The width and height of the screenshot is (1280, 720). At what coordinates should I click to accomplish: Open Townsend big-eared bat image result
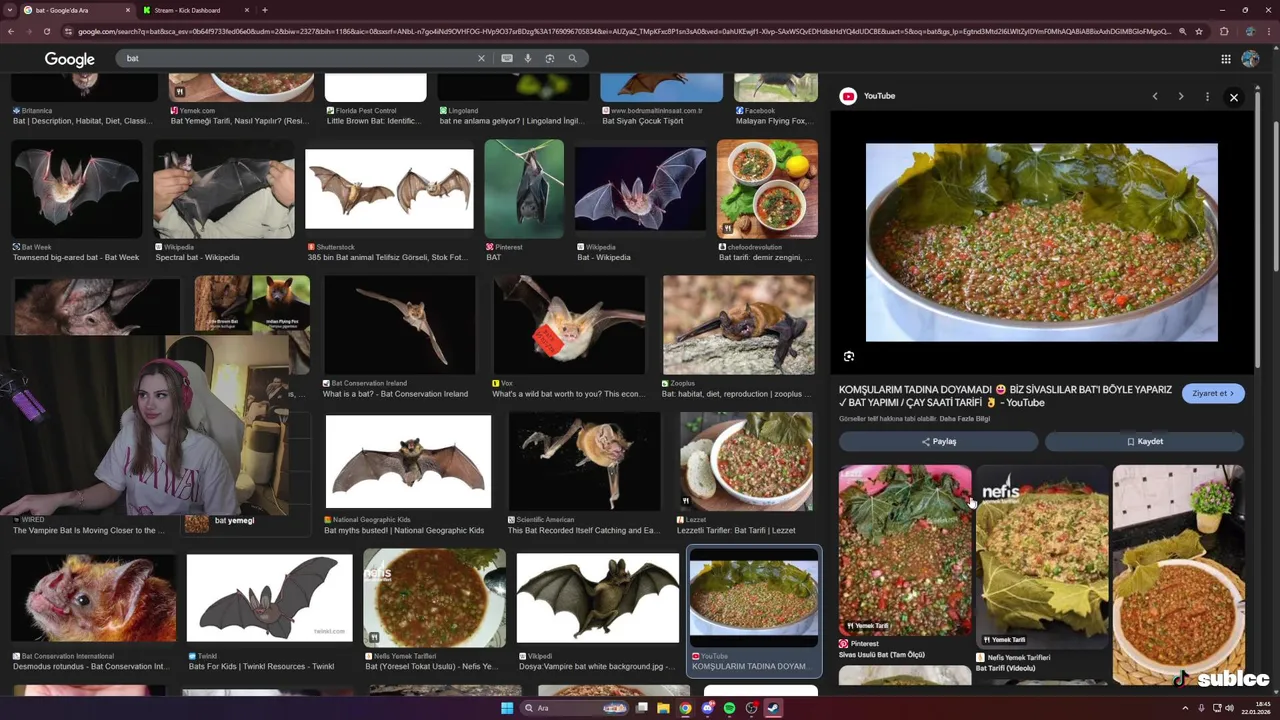(77, 189)
